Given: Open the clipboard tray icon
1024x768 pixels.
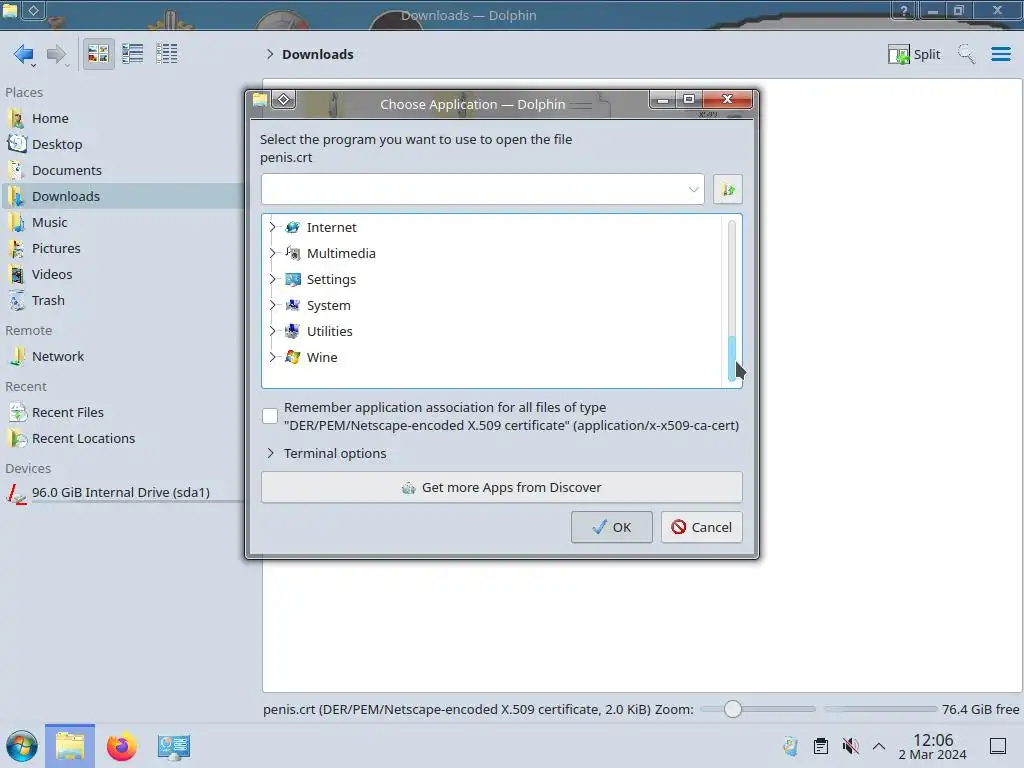Looking at the screenshot, I should point(821,746).
